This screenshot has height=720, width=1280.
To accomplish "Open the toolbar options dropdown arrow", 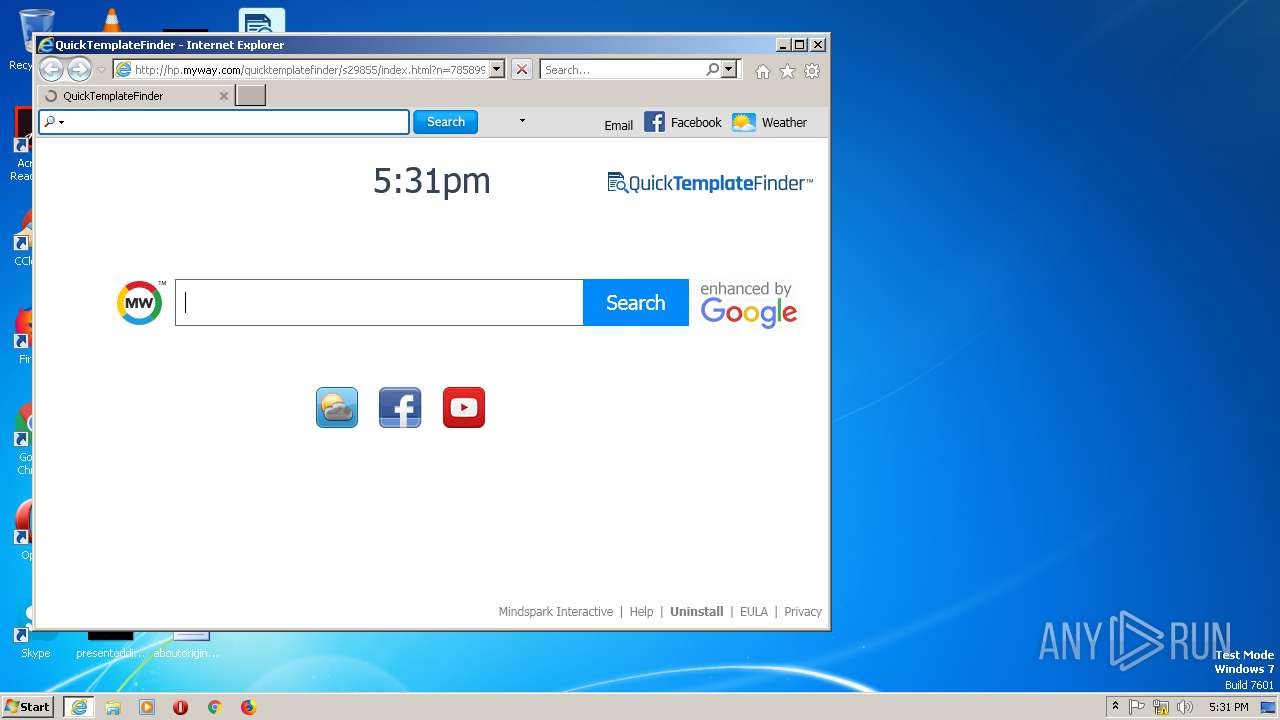I will pos(522,121).
